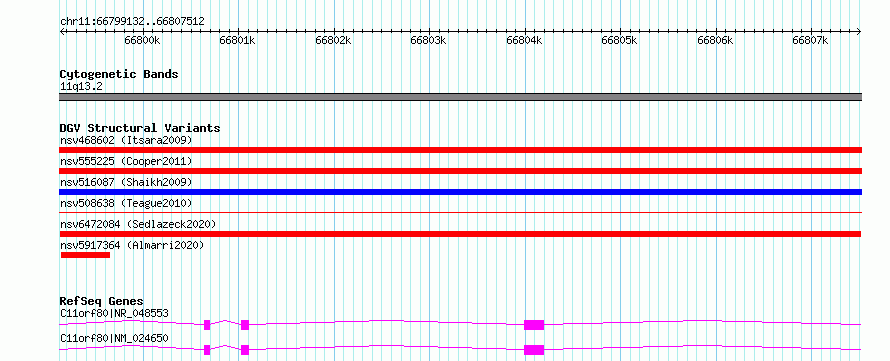This screenshot has height=361, width=890.
Task: Open variant nsv555225 (Cooper2011) label
Action: coord(126,161)
